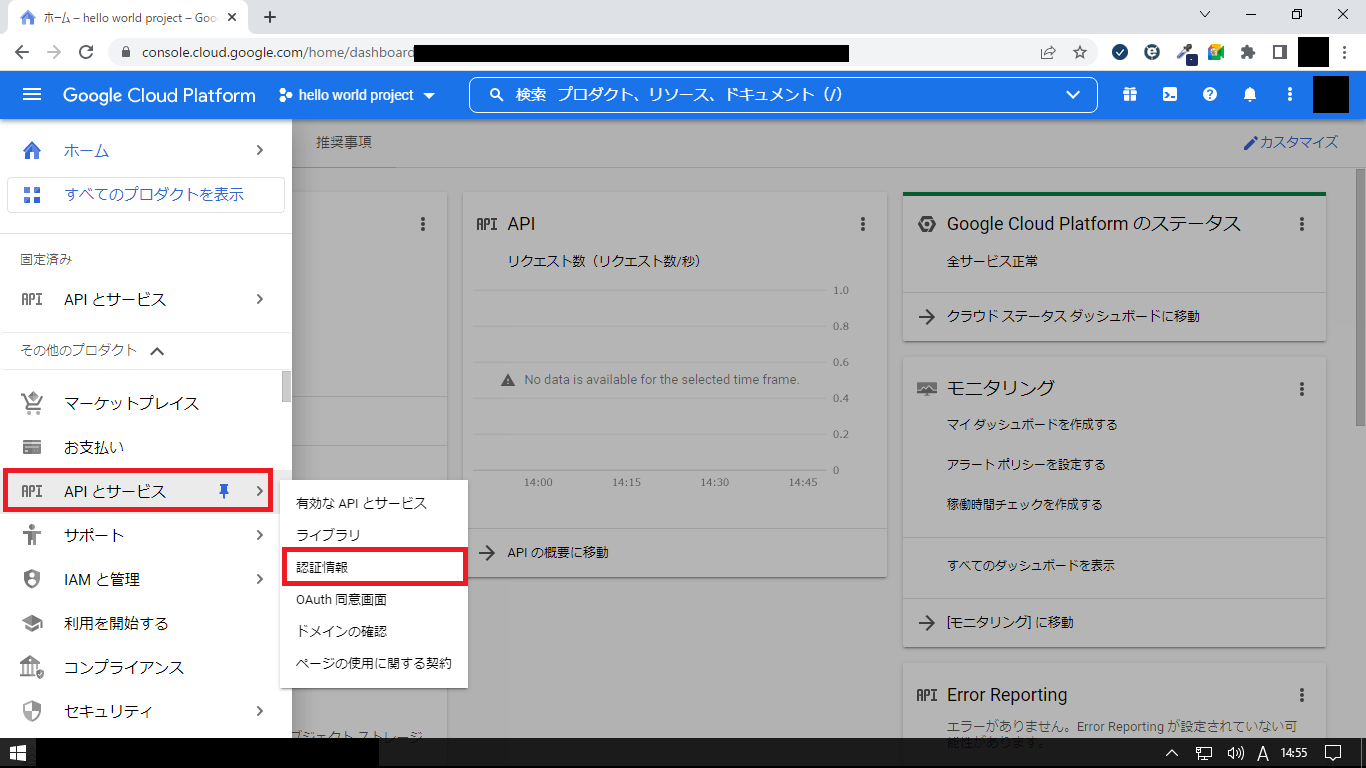Click the notifications bell icon
The image size is (1366, 768).
[x=1249, y=95]
